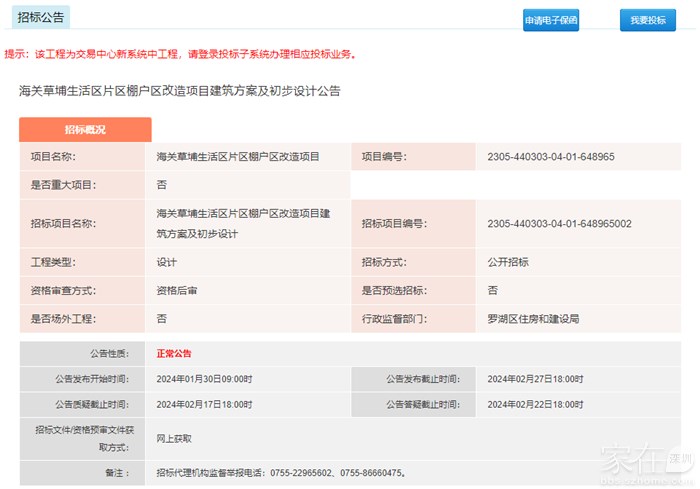Click the answer deadline 2024年02月22日18:00时

(x=535, y=404)
